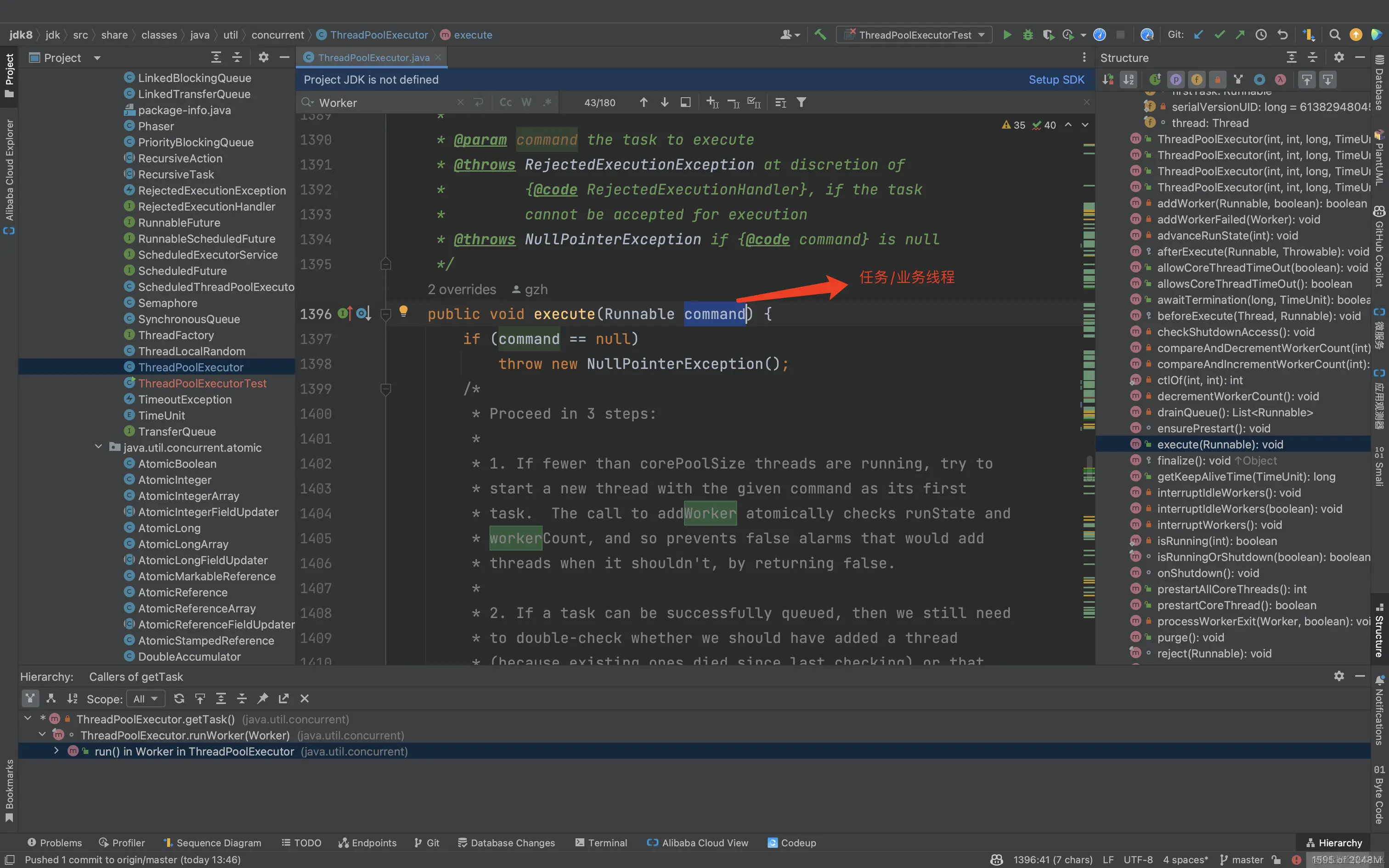Open the TODO tool window tab
Screen dimensions: 1389x868
(x=301, y=842)
